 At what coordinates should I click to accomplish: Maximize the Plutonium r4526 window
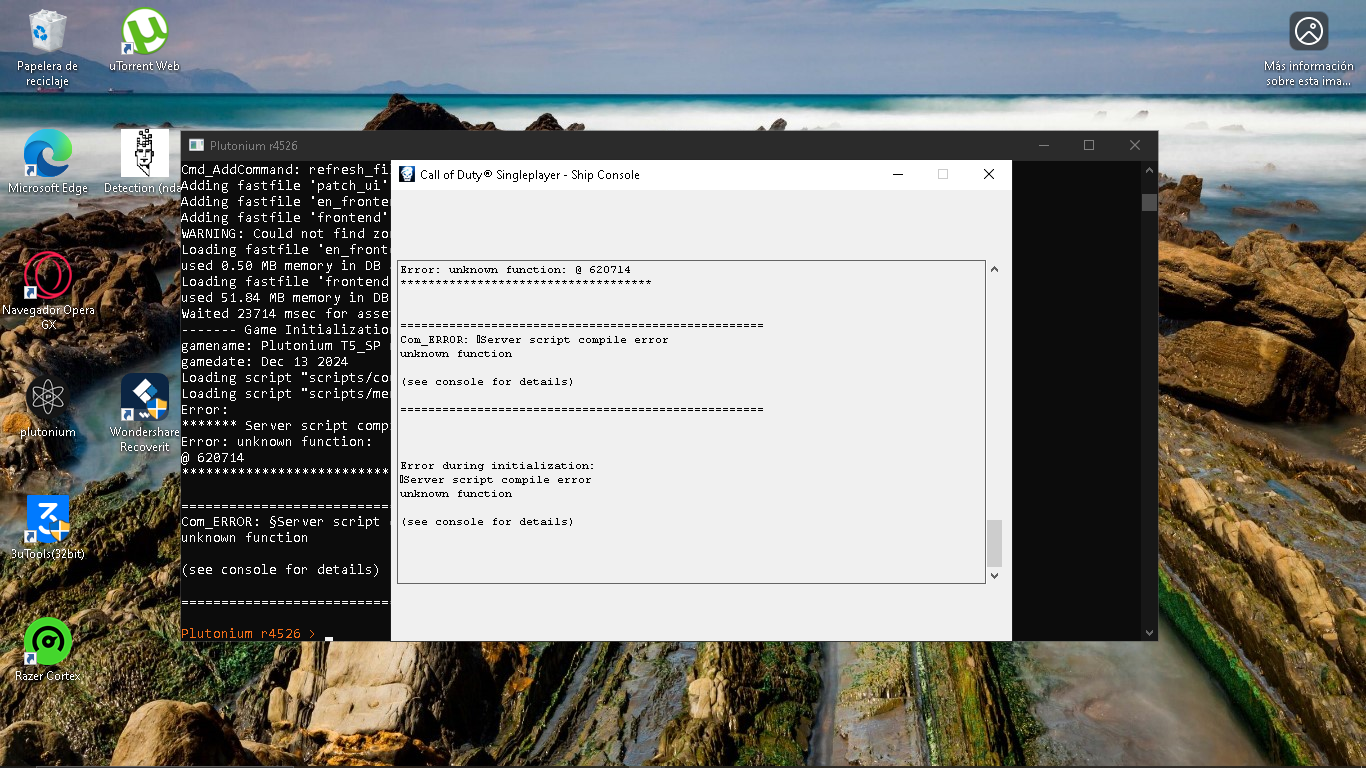[1089, 146]
